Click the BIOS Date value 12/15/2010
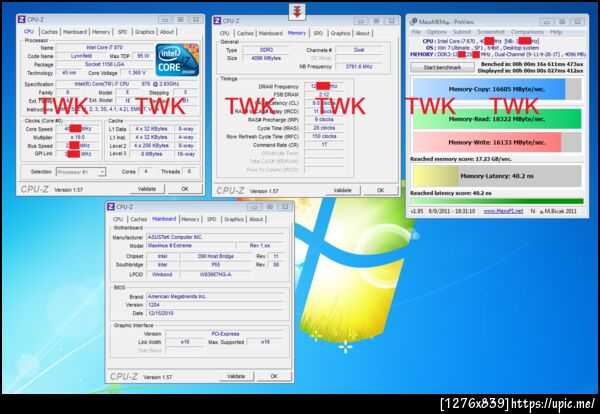The image size is (600, 414). tap(215, 313)
